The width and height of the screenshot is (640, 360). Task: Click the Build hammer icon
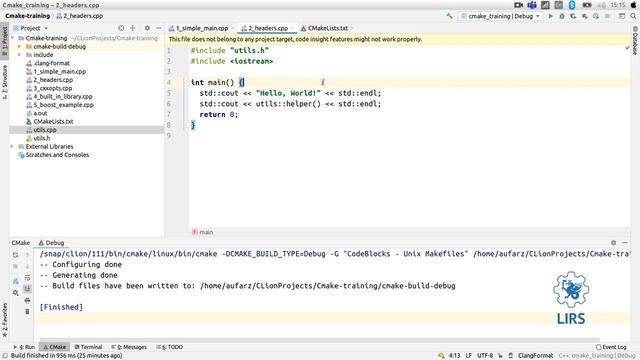click(x=449, y=16)
